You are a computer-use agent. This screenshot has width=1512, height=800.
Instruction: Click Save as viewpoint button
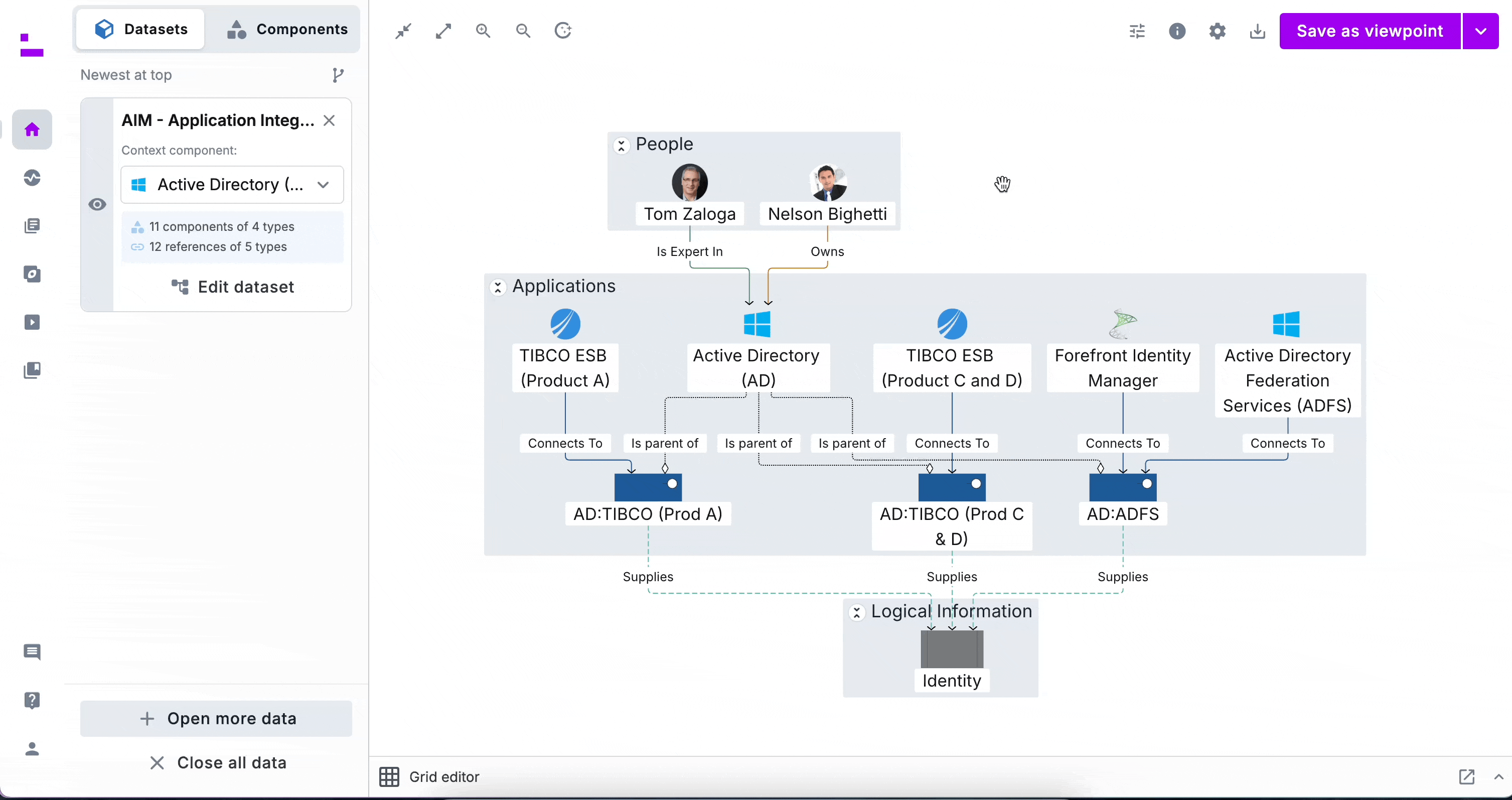(x=1370, y=31)
